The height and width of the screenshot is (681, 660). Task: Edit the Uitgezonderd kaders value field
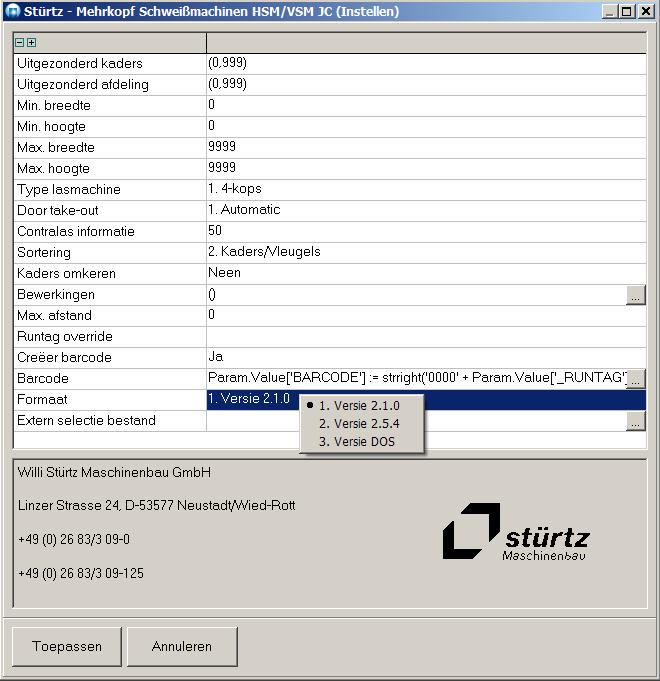tap(426, 63)
